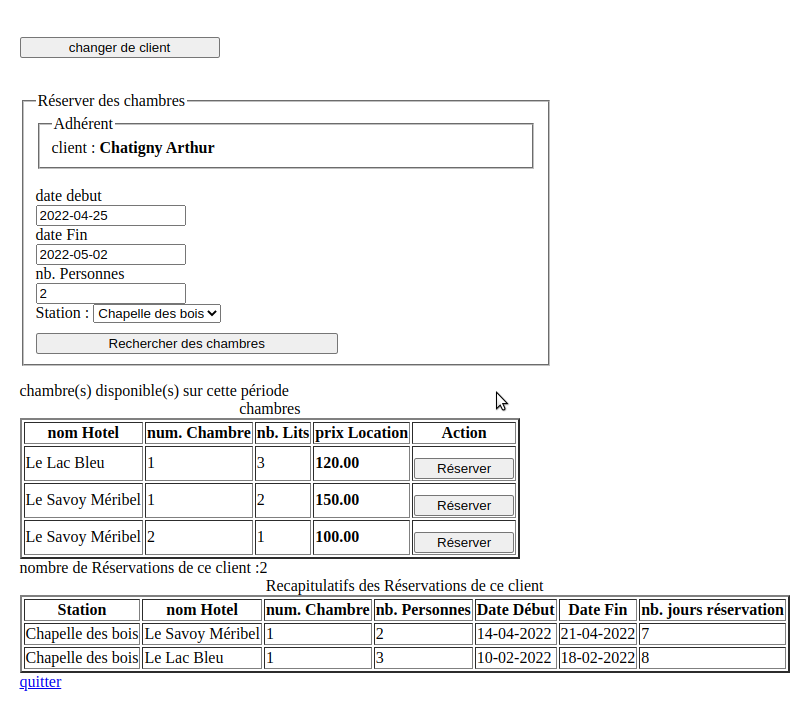
Task: Click the 'Action' column header
Action: point(463,433)
